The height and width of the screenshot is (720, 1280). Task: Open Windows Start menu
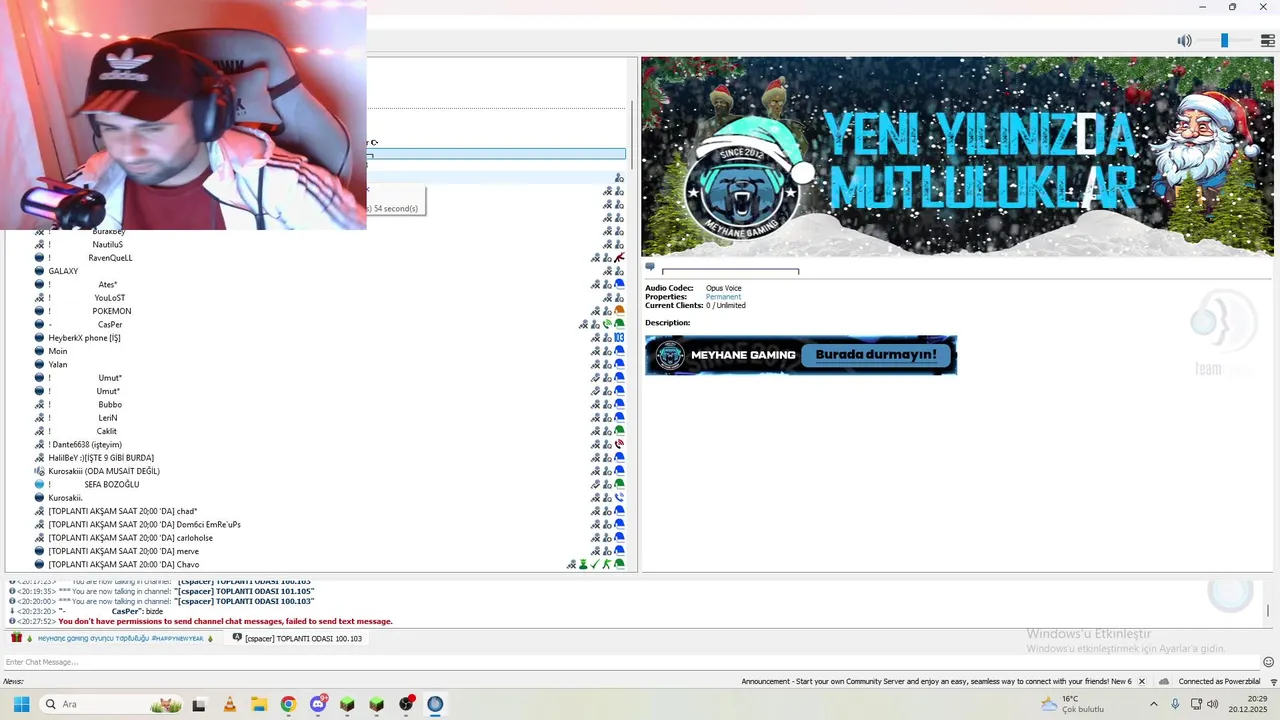point(21,704)
